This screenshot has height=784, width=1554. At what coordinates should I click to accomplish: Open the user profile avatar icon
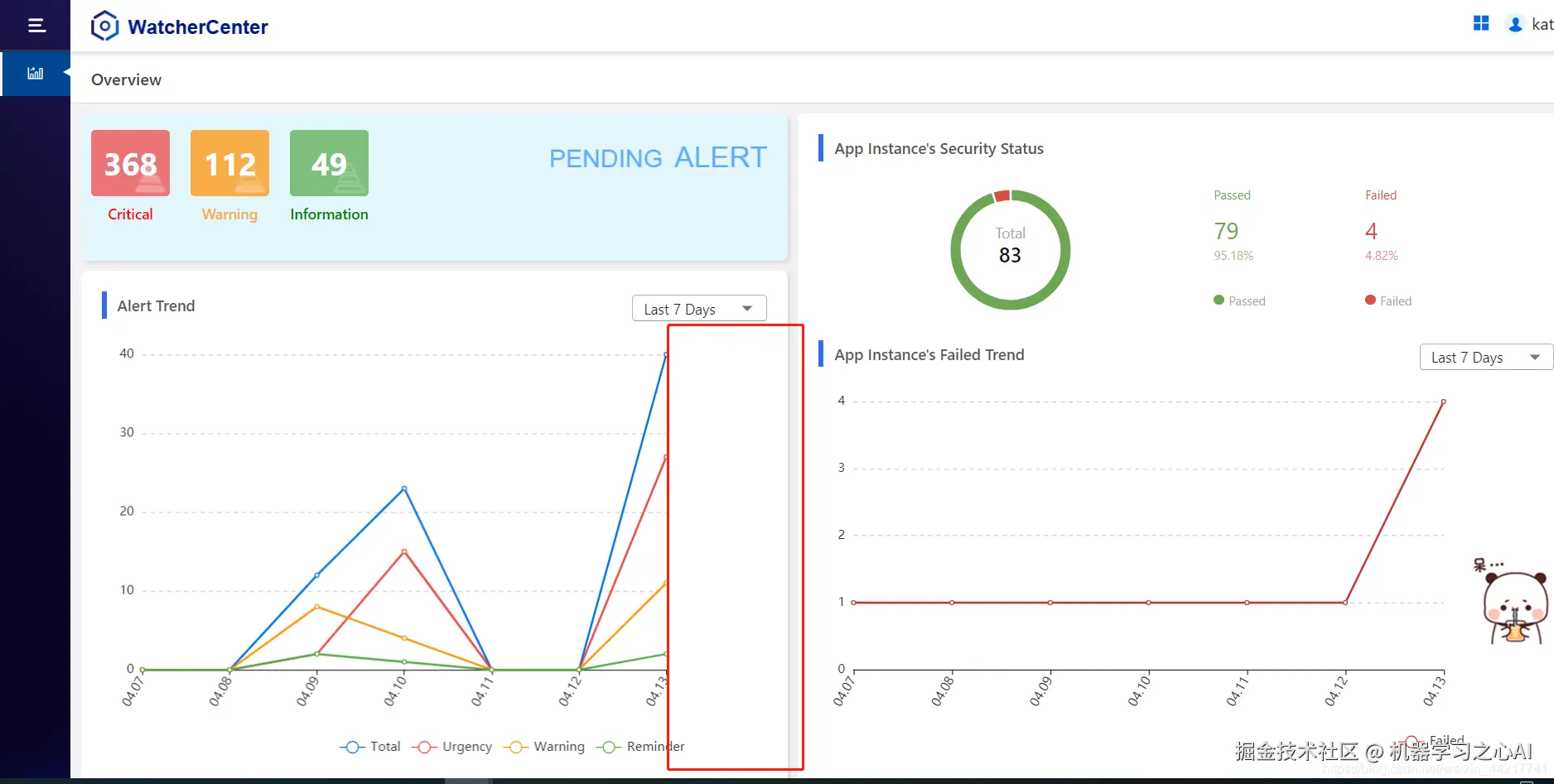(x=1515, y=24)
